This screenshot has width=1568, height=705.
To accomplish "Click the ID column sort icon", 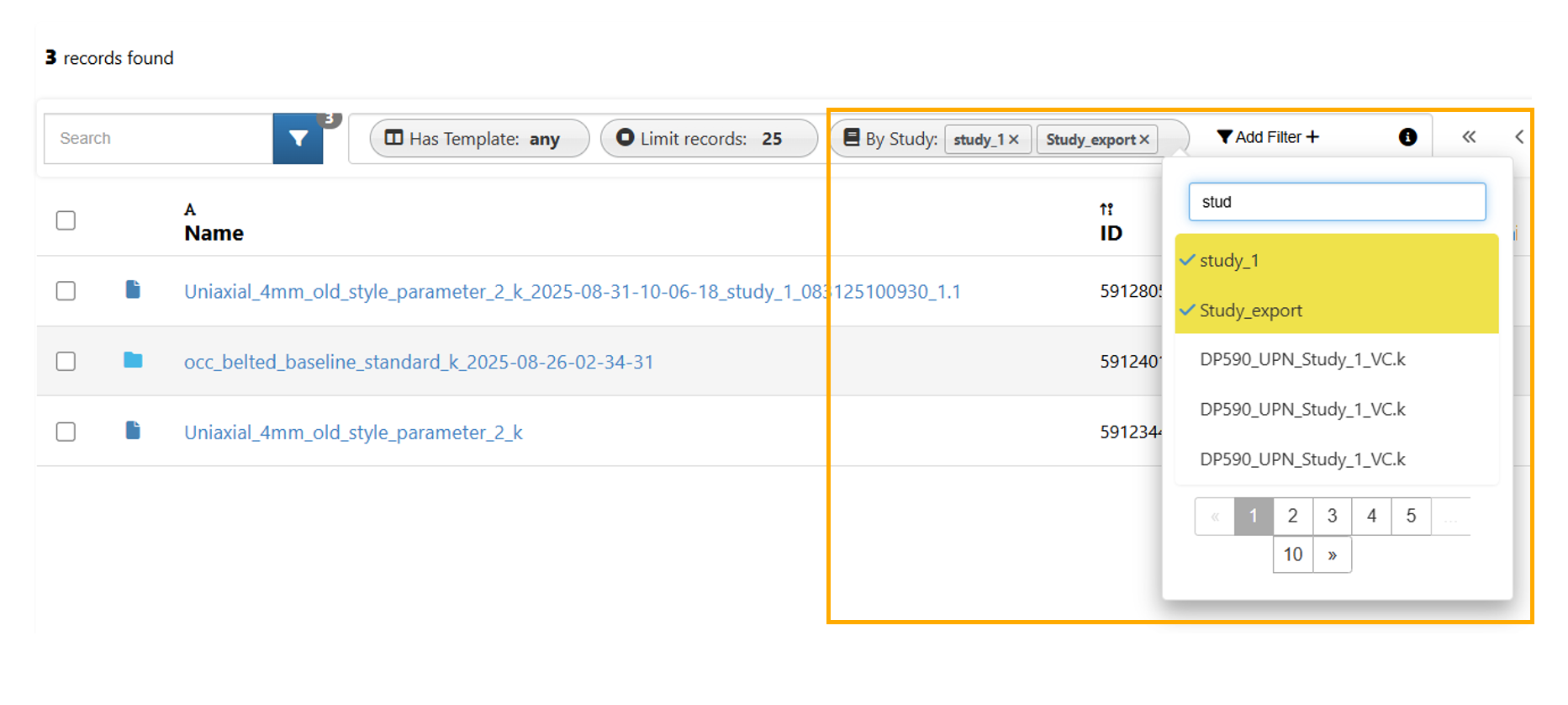I will (x=1106, y=209).
